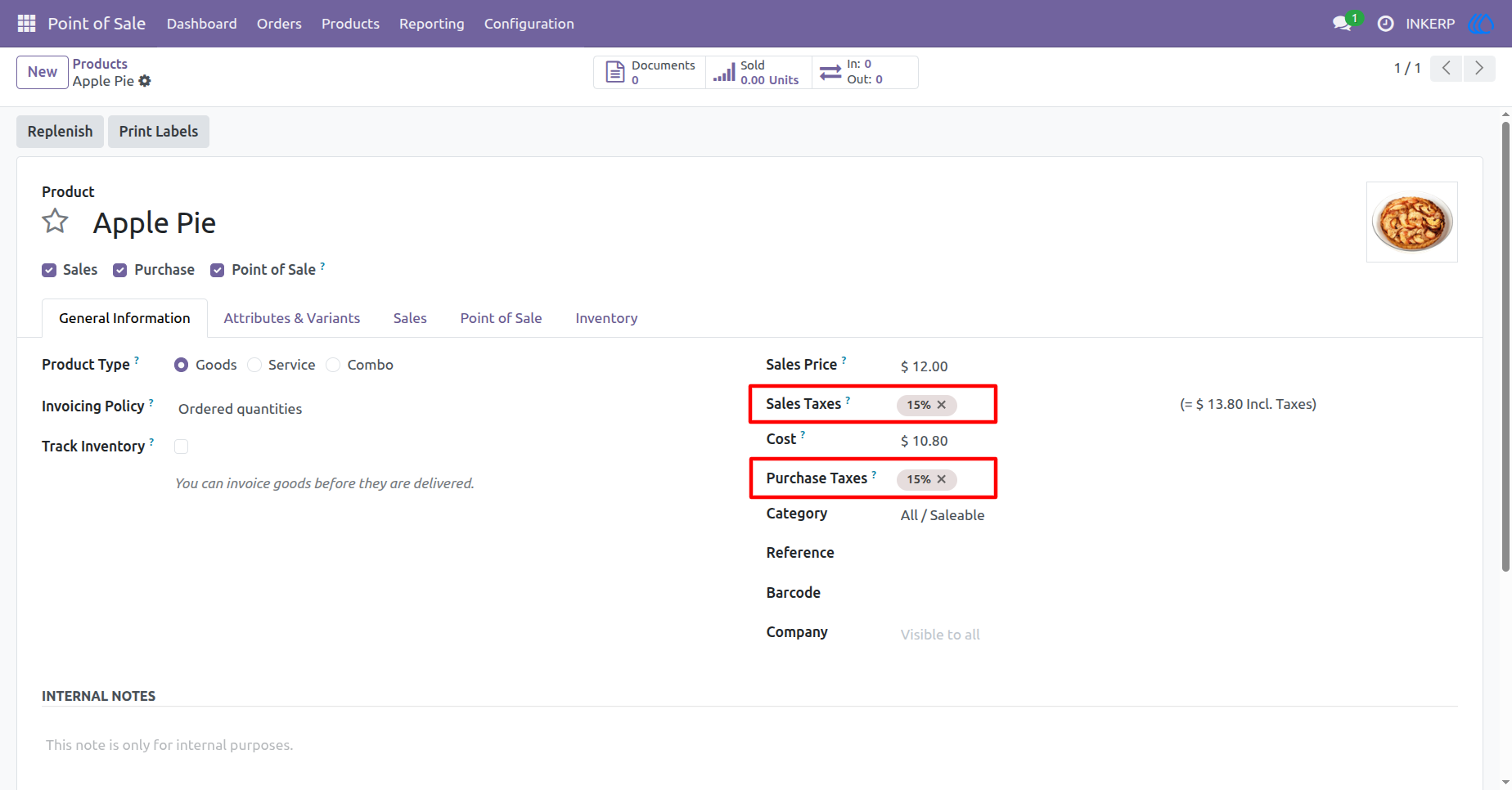The width and height of the screenshot is (1512, 790).
Task: Open the Configuration menu
Action: [529, 24]
